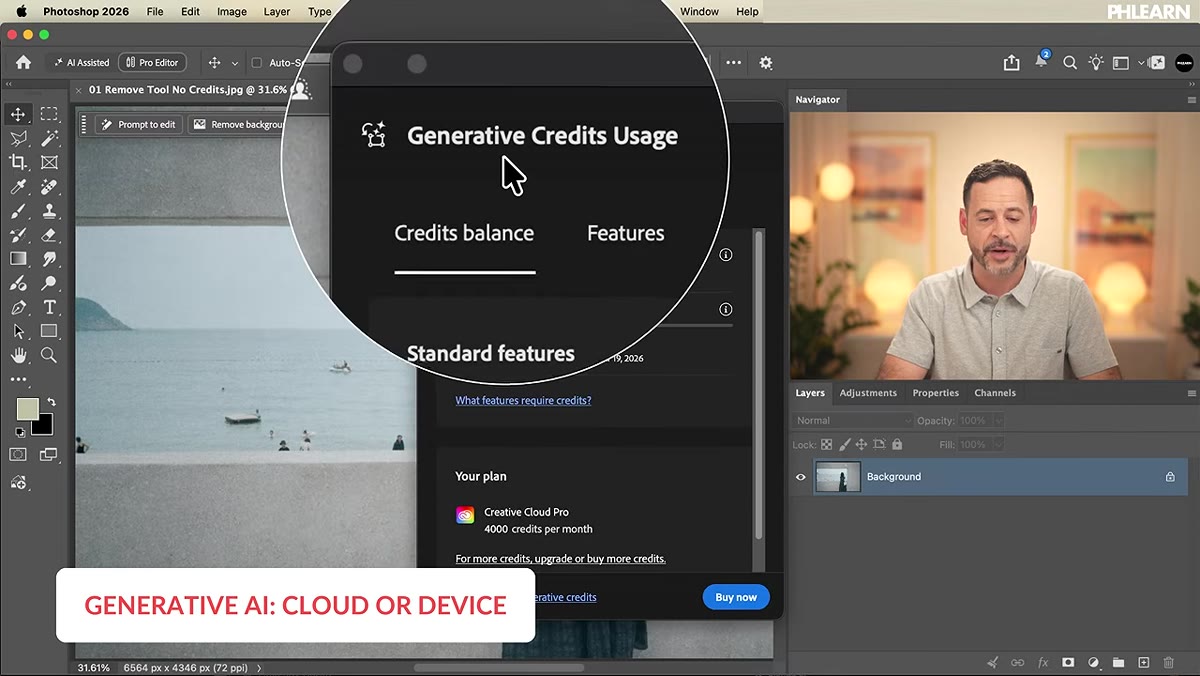This screenshot has width=1200, height=676.
Task: Select the Gradient tool
Action: tap(18, 259)
